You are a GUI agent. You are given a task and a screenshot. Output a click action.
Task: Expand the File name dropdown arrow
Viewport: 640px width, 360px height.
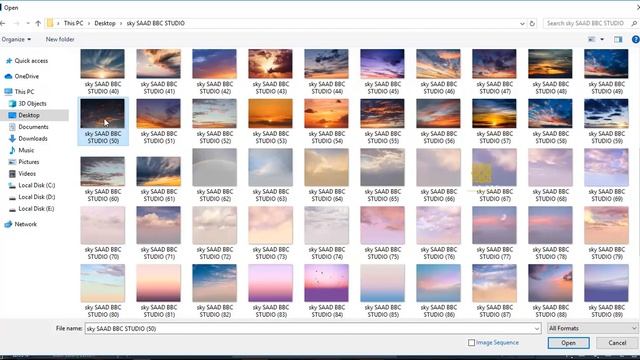(x=536, y=329)
